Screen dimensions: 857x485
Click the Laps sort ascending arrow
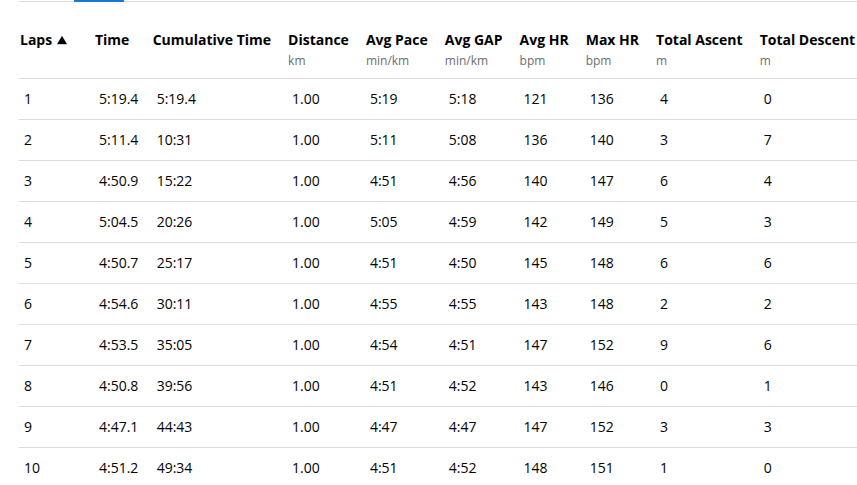click(x=62, y=40)
